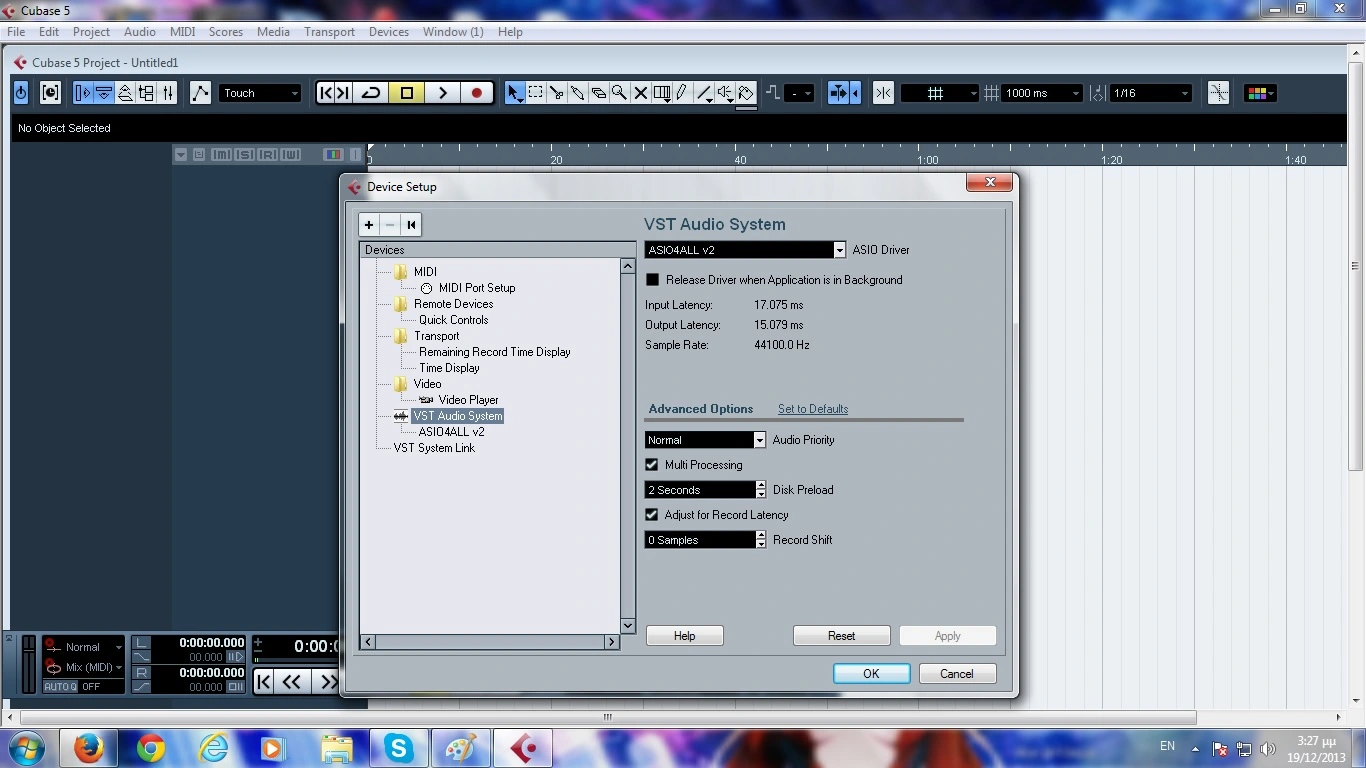Toggle Adjust for Record Latency checkbox
Image resolution: width=1366 pixels, height=768 pixels.
click(652, 515)
